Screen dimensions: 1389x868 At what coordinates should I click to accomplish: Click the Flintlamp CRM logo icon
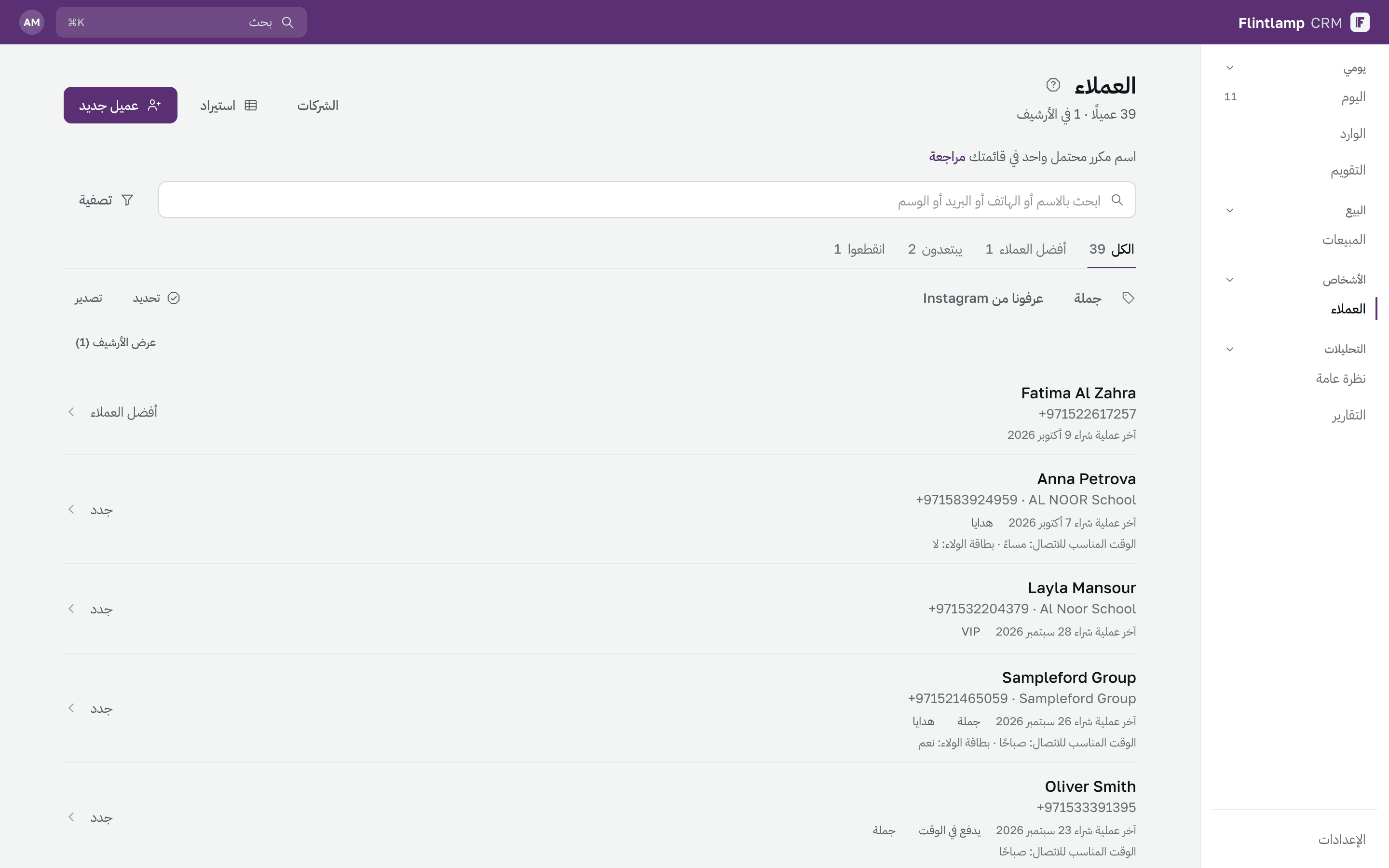(x=1360, y=22)
